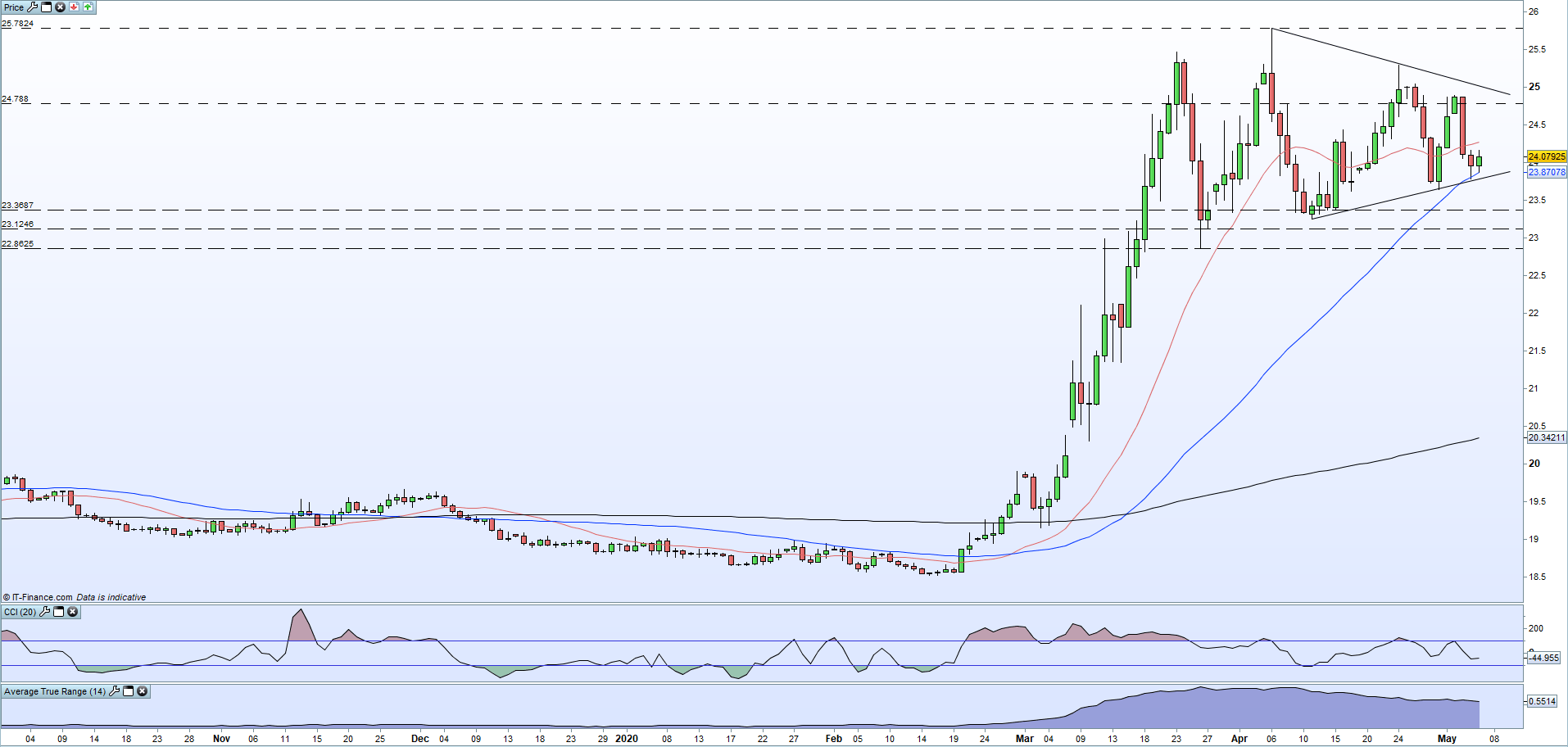The image size is (1568, 747).
Task: Click the 25 price axis label
Action: point(1534,87)
